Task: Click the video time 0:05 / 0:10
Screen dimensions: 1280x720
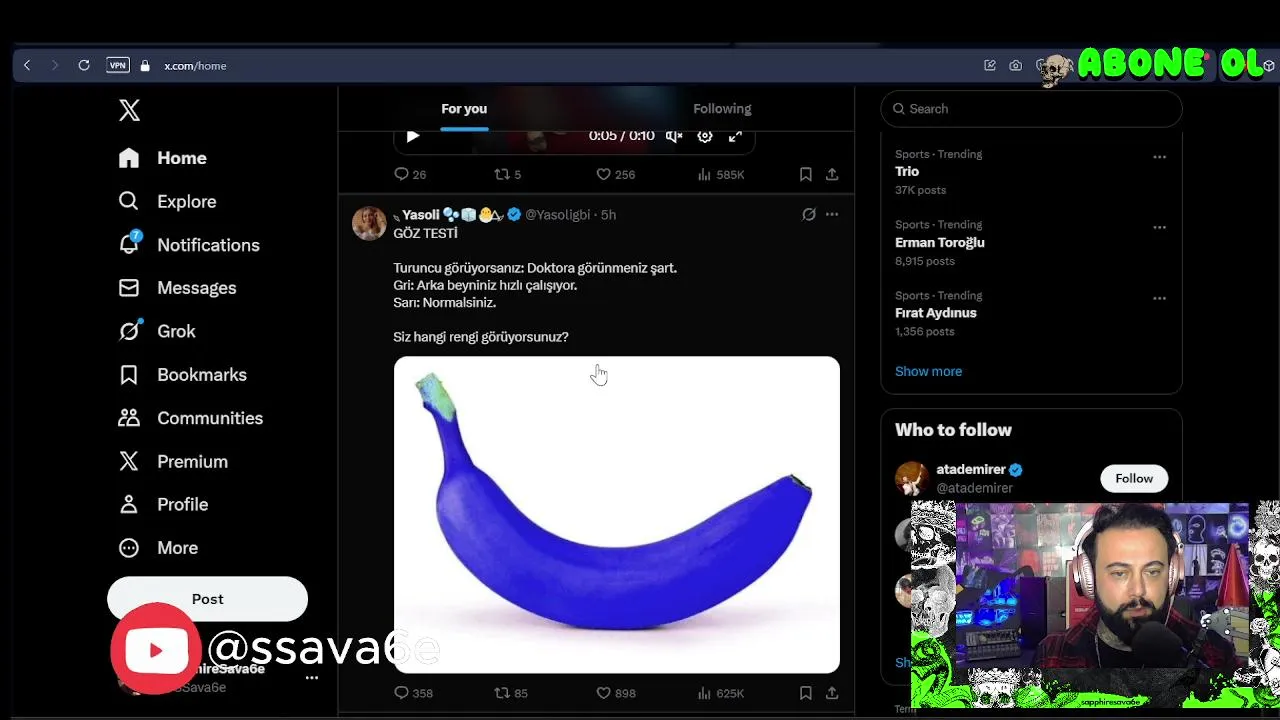Action: (x=621, y=136)
